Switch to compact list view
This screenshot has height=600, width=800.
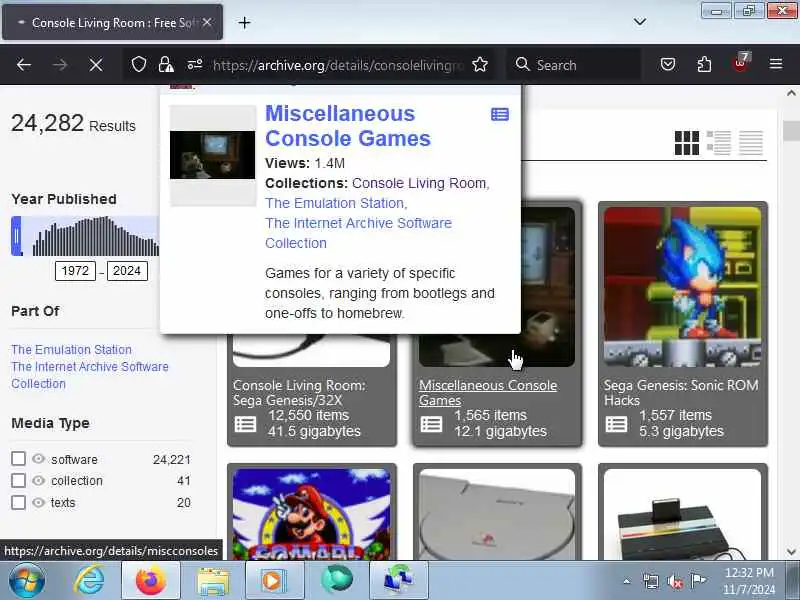(x=751, y=143)
